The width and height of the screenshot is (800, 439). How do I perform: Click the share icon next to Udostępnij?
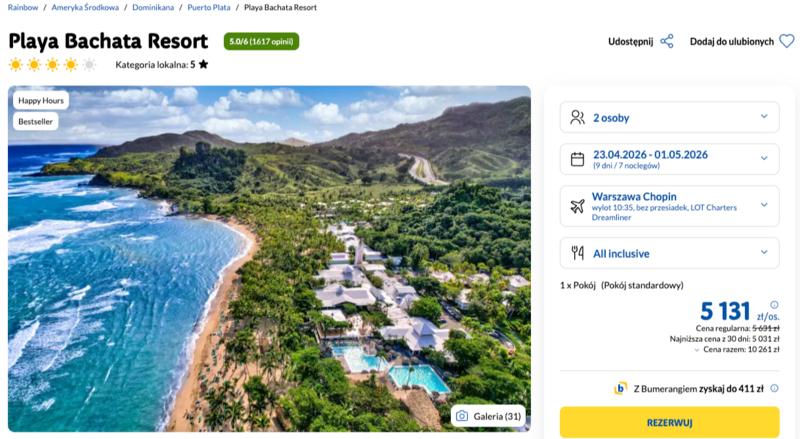tap(667, 41)
